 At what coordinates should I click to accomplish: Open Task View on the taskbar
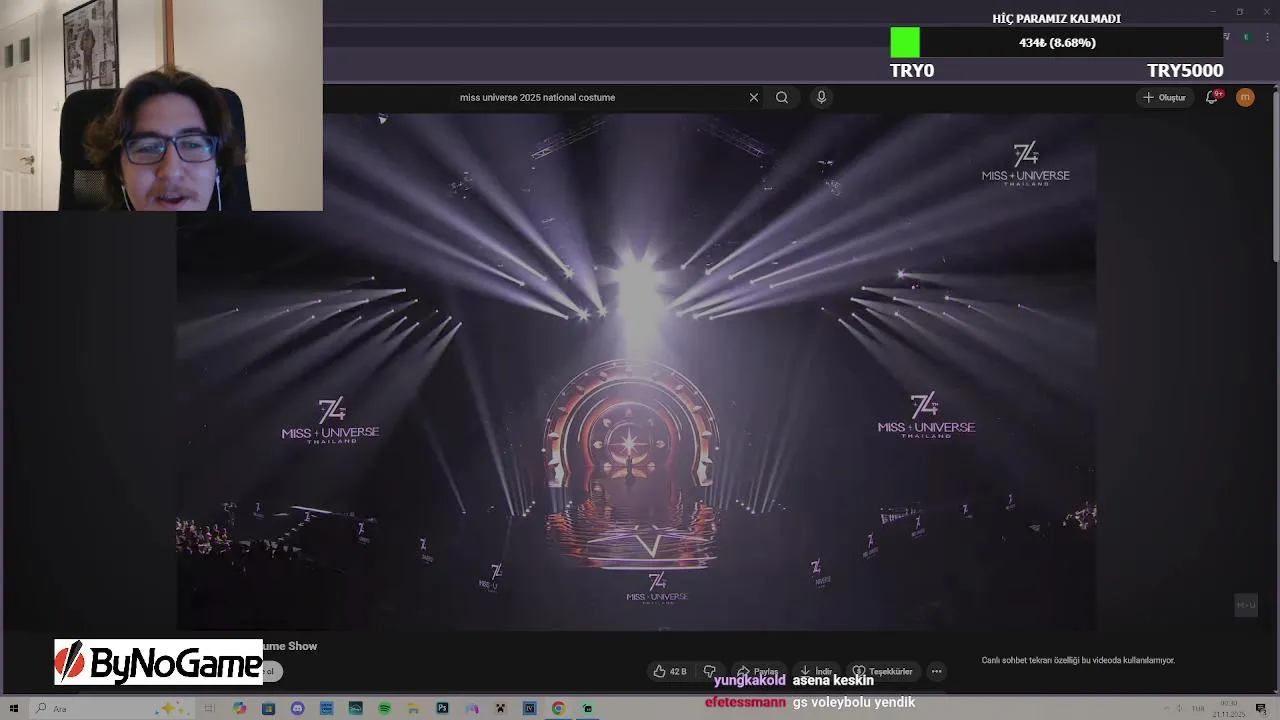(210, 708)
